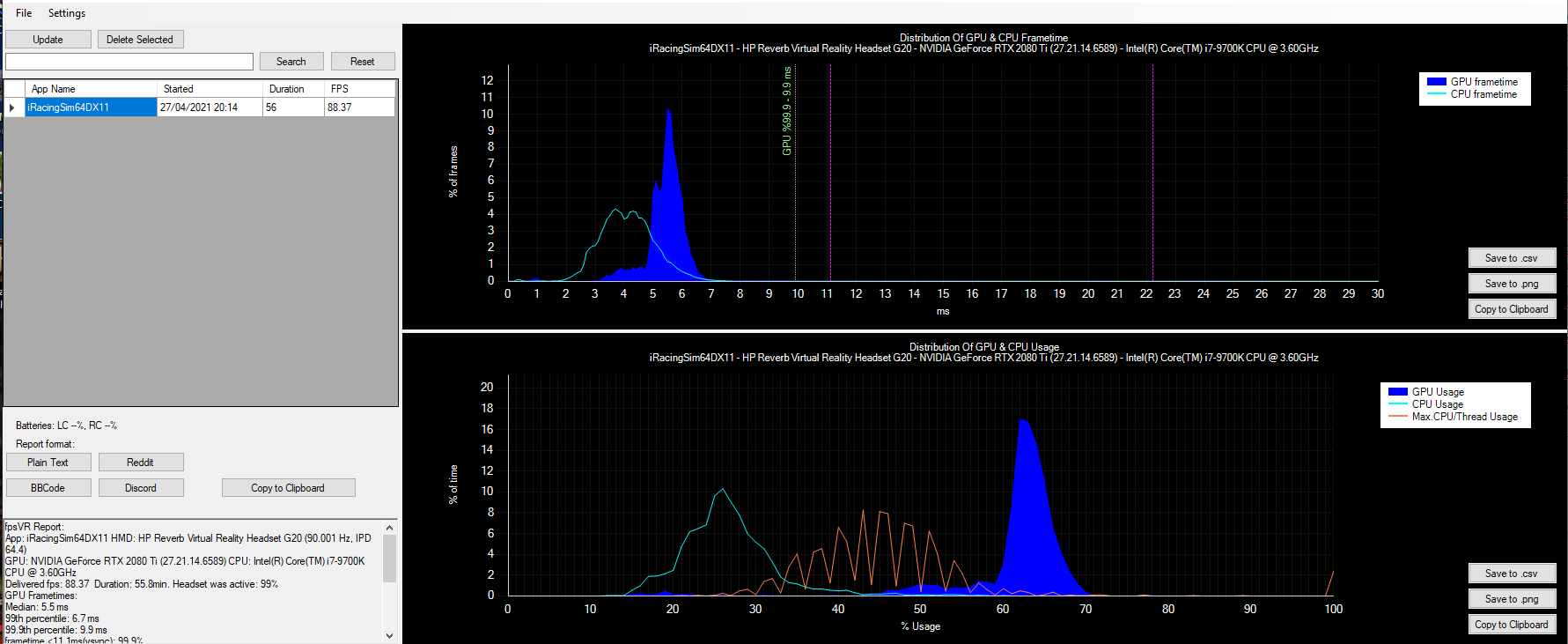Viewport: 1568px width, 644px height.
Task: Save the usage chart as .png
Action: 1512,599
